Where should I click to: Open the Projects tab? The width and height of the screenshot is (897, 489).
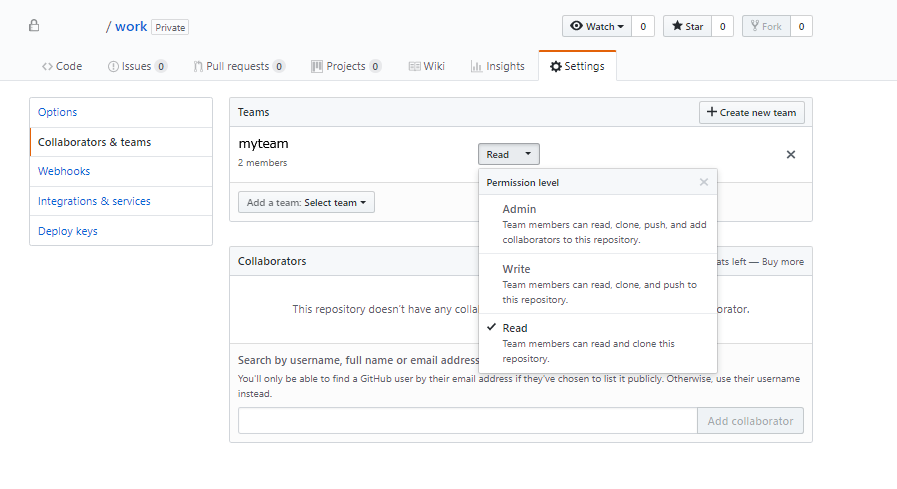tap(346, 66)
